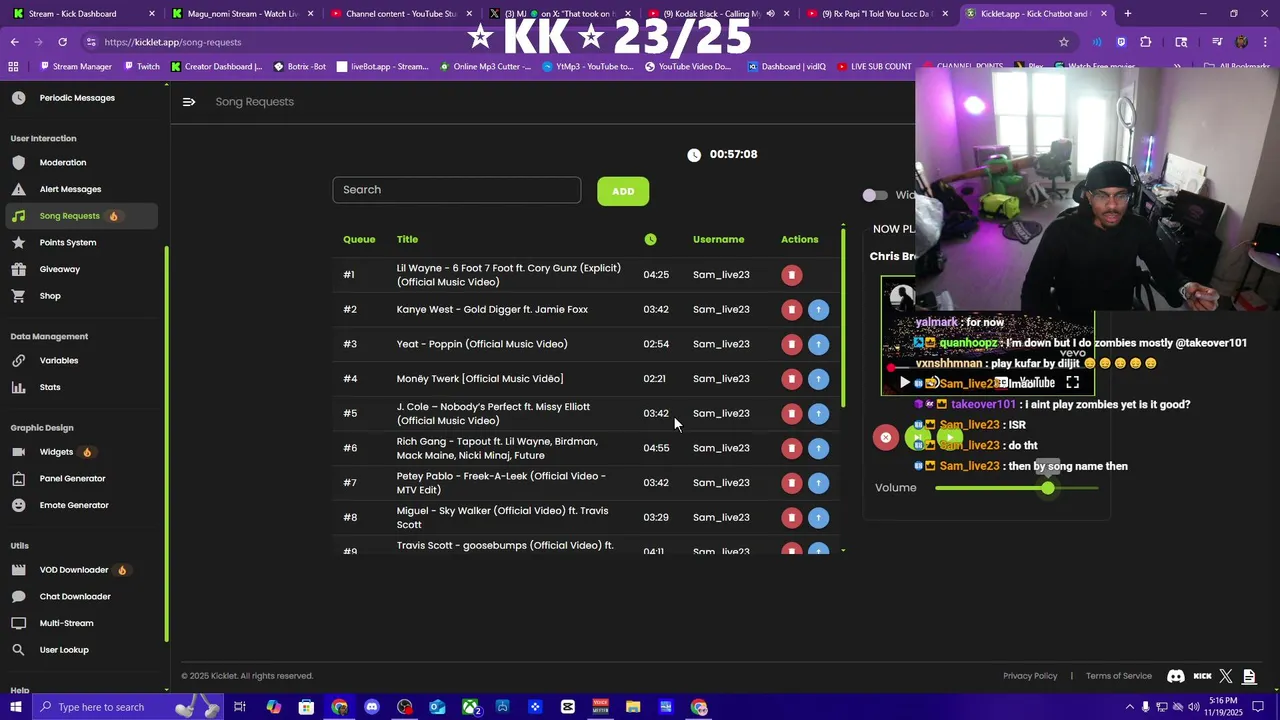The height and width of the screenshot is (720, 1280).
Task: Move Miguel Sky Walker up
Action: click(818, 518)
